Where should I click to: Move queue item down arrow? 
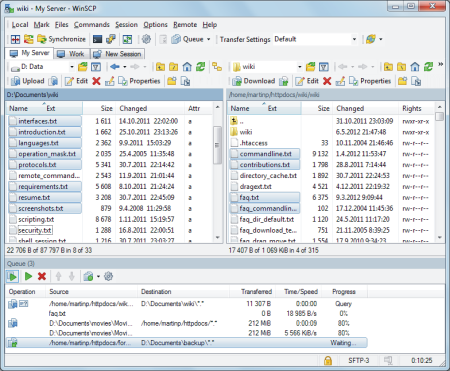point(72,276)
